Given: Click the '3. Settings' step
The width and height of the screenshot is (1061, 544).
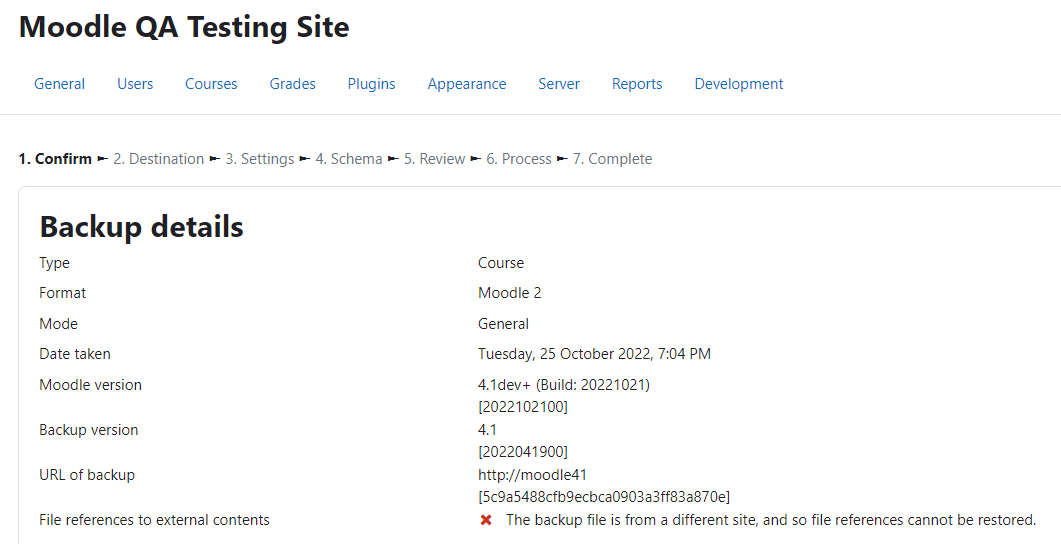Looking at the screenshot, I should (260, 159).
